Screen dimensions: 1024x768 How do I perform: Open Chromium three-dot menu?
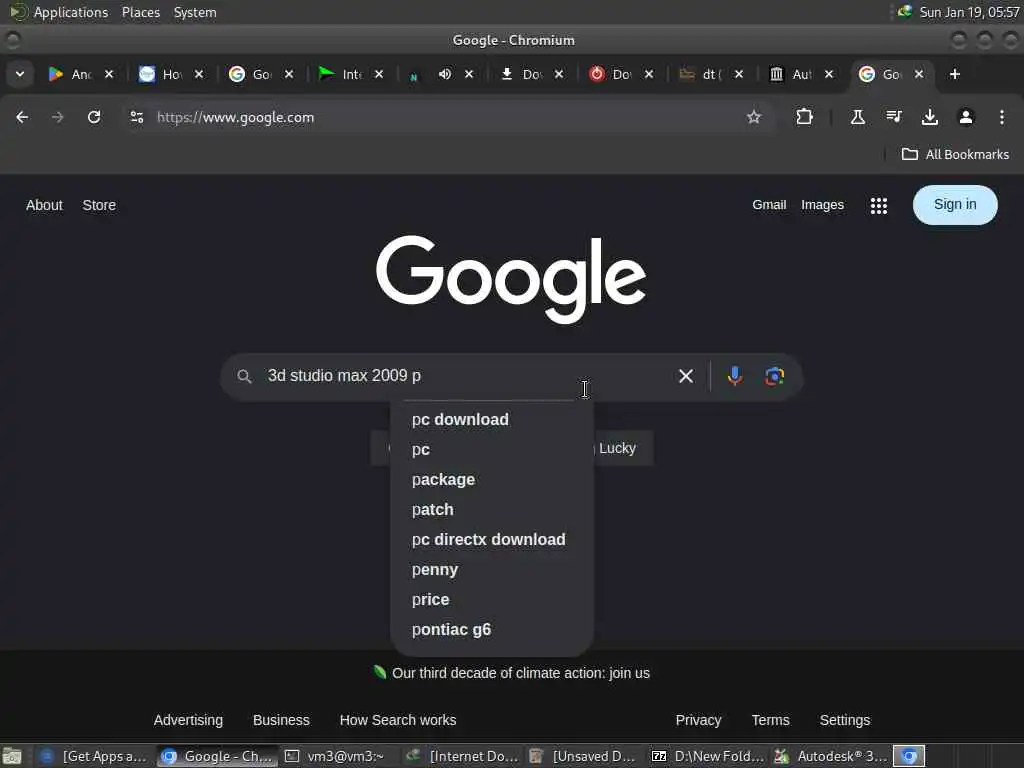[x=1002, y=117]
